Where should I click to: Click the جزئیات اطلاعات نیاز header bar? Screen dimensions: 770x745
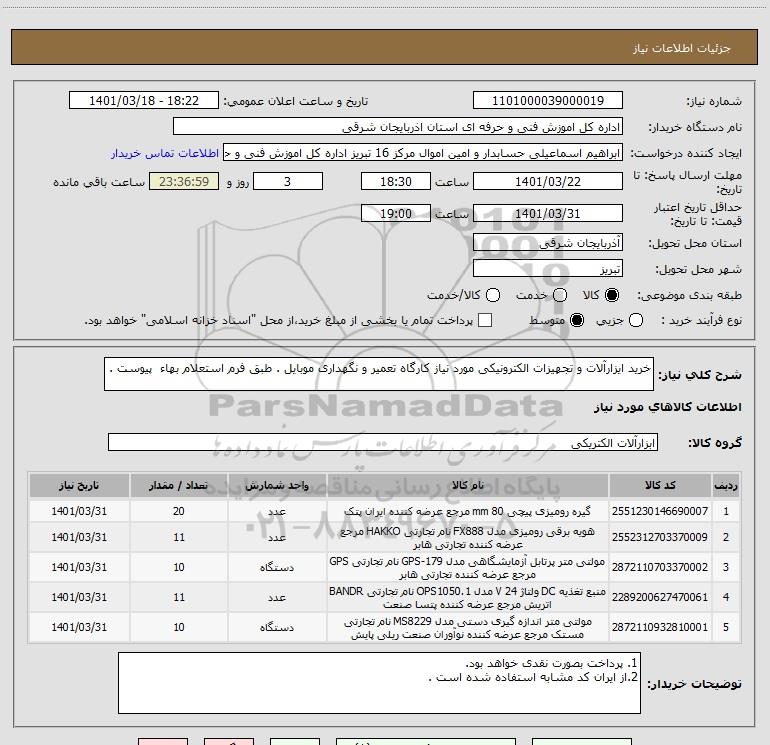(x=384, y=48)
